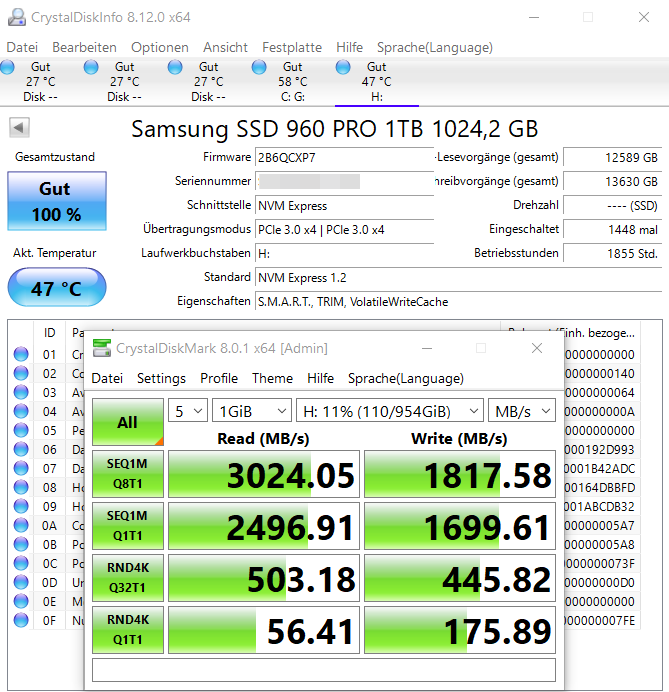Open Hilfe menu in CrystalDiskInfo
This screenshot has height=692, width=669.
[x=350, y=47]
